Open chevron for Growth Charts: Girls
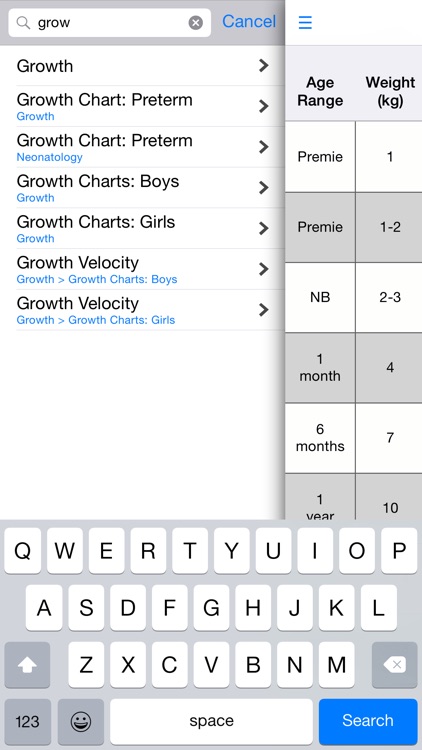Screen dimensions: 422x750 click(263, 228)
